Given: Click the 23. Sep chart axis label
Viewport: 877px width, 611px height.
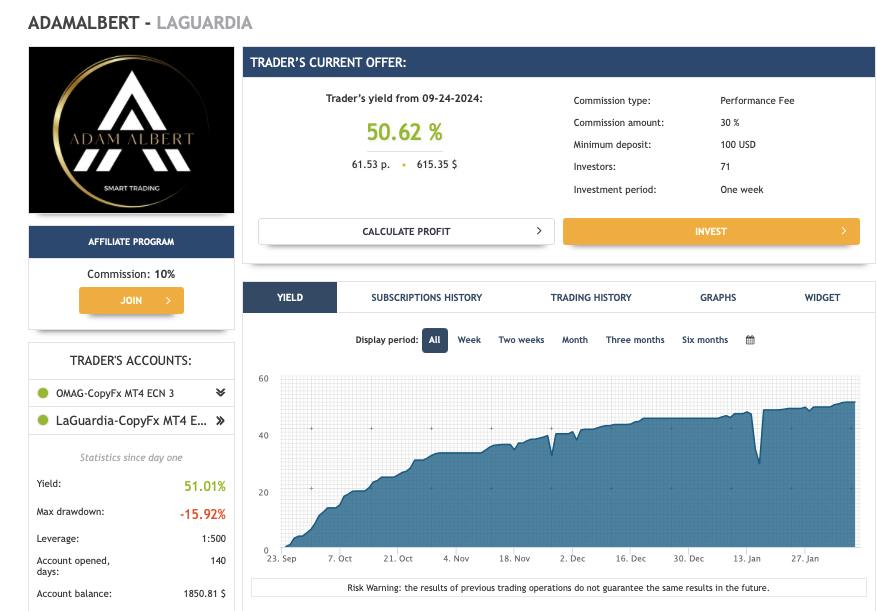Looking at the screenshot, I should coord(281,558).
